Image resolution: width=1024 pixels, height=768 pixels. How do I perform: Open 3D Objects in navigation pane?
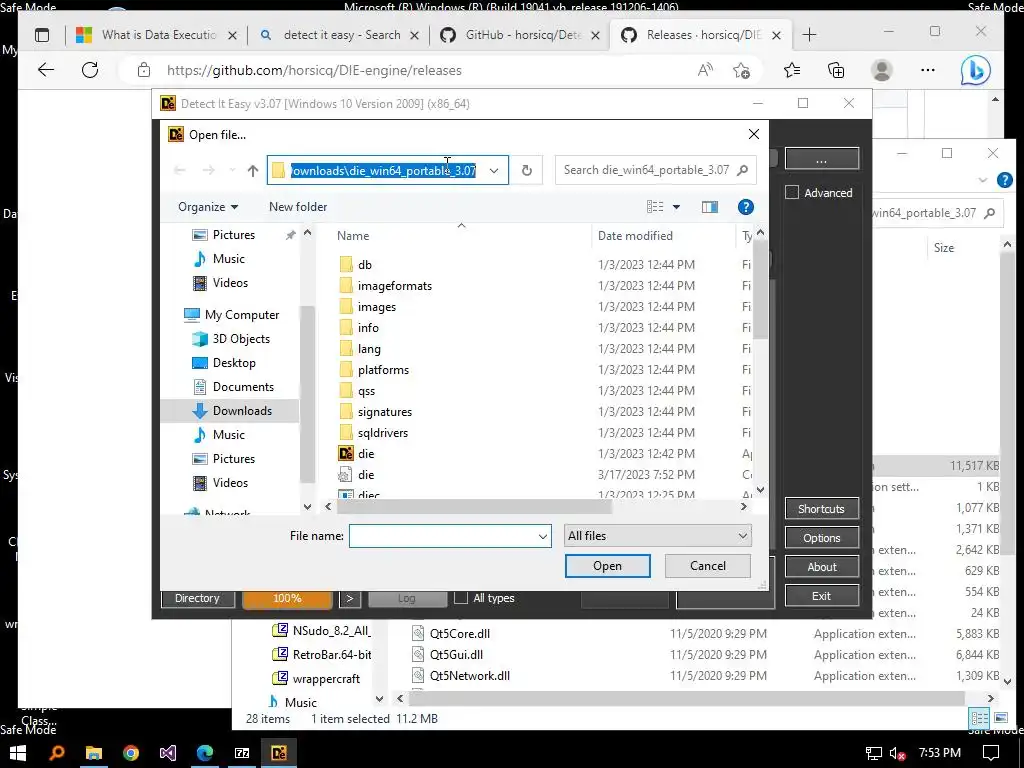click(x=241, y=339)
